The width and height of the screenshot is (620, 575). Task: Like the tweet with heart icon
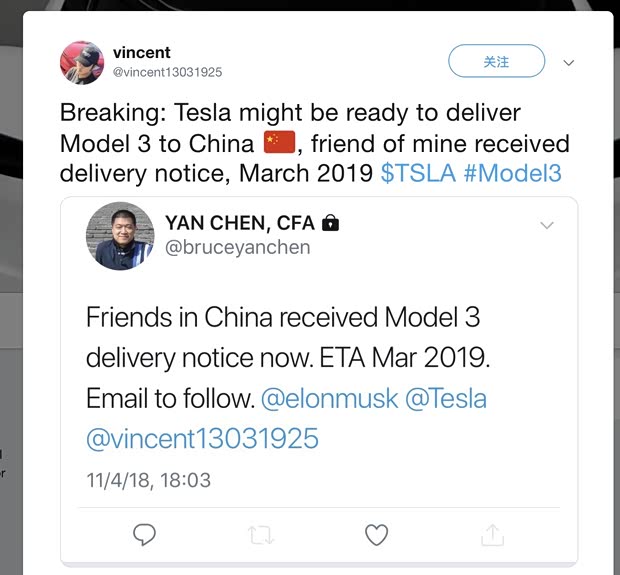coord(376,535)
